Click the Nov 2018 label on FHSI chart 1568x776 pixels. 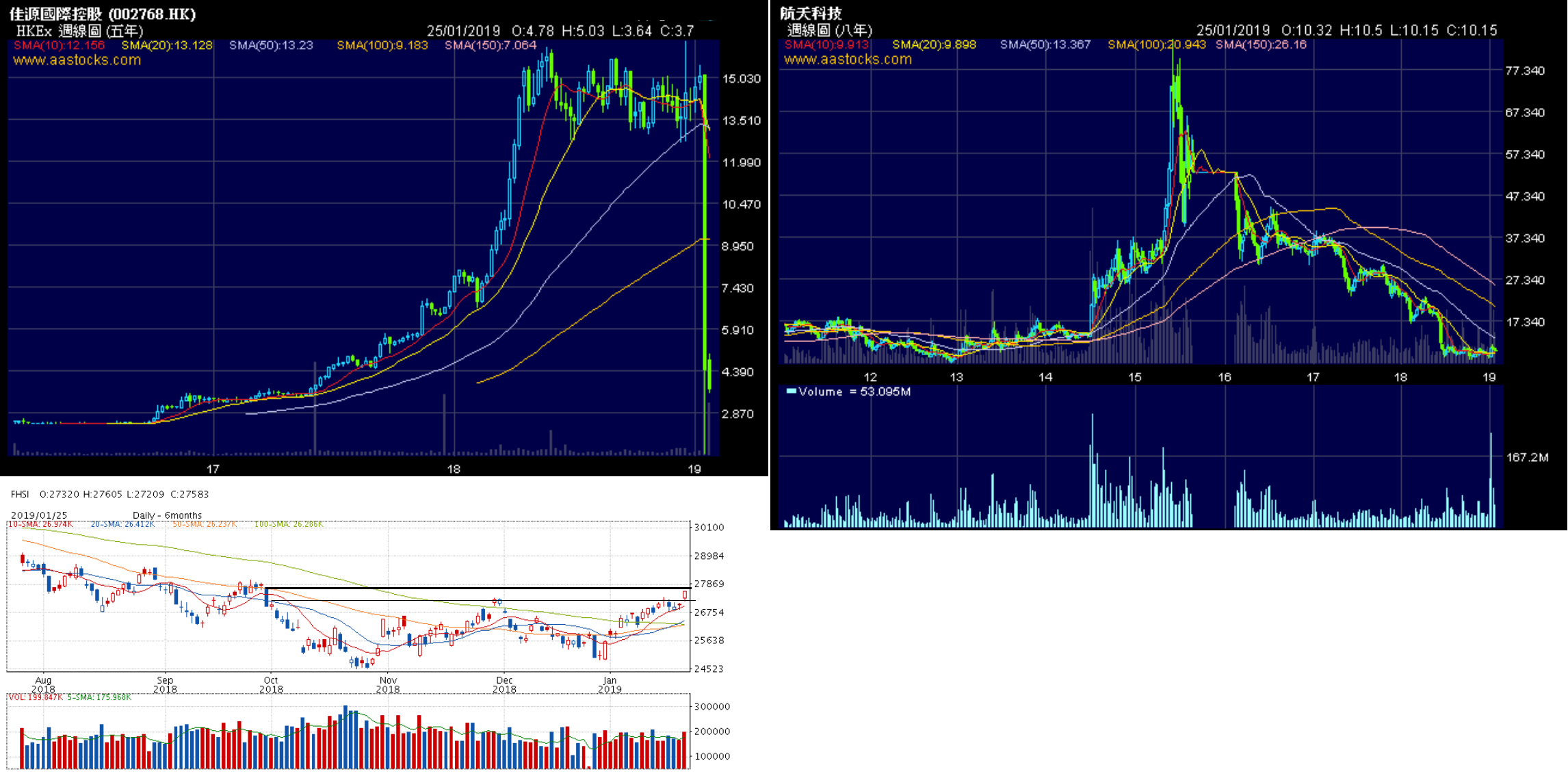[x=388, y=684]
